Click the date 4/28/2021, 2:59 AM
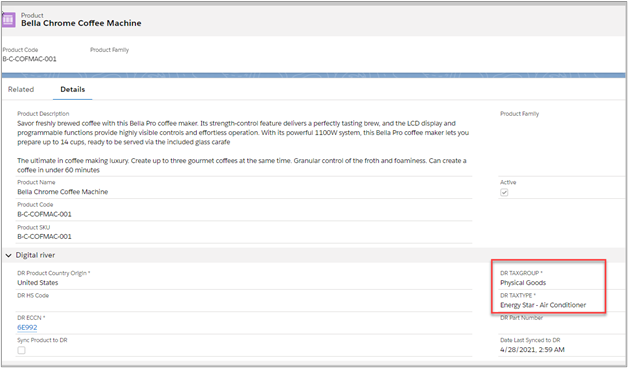The height and width of the screenshot is (368, 628). 532,350
